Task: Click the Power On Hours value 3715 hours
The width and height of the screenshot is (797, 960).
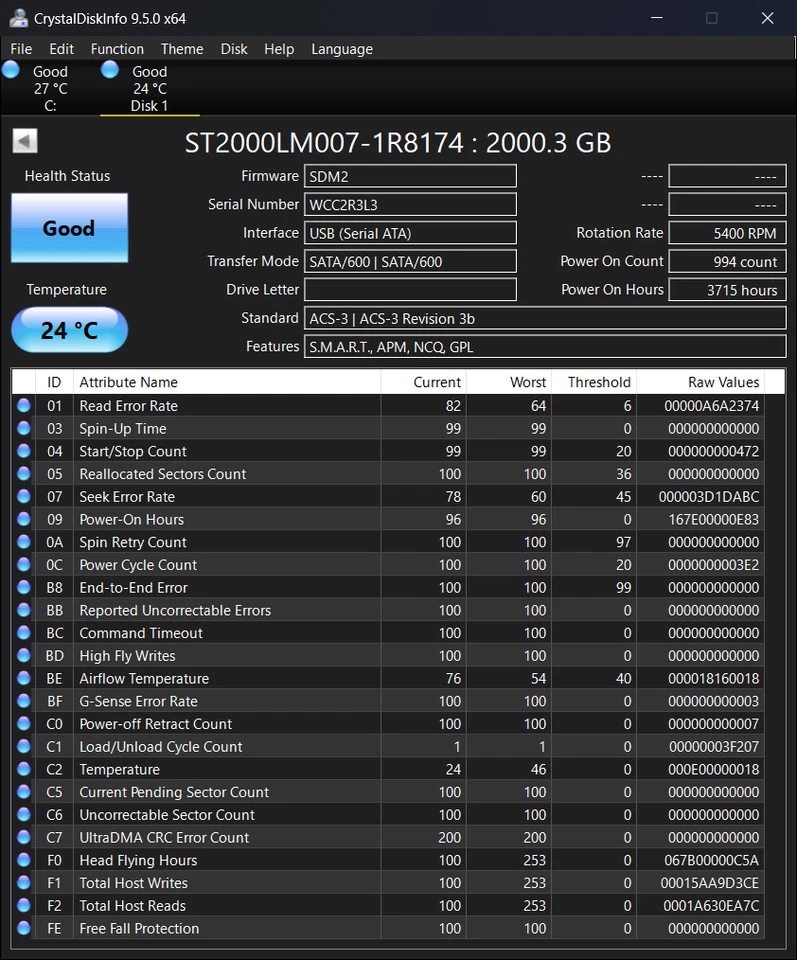Action: [727, 290]
